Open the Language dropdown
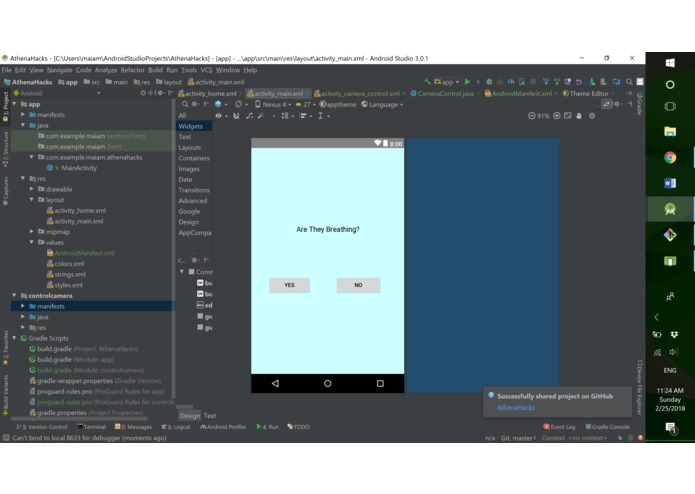695x494 pixels. [382, 105]
